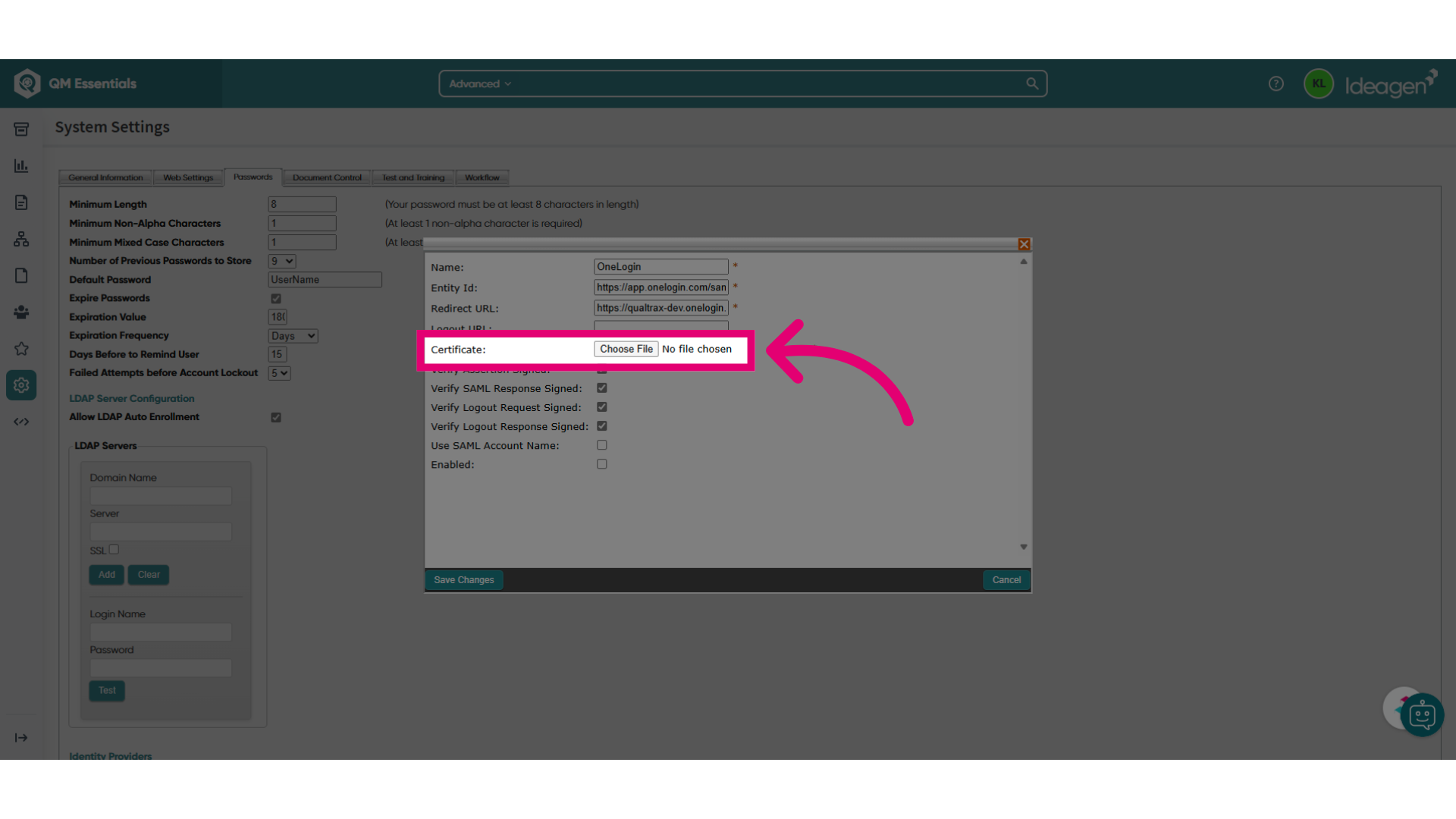
Task: Click the Cancel button in dialog
Action: click(x=1006, y=580)
